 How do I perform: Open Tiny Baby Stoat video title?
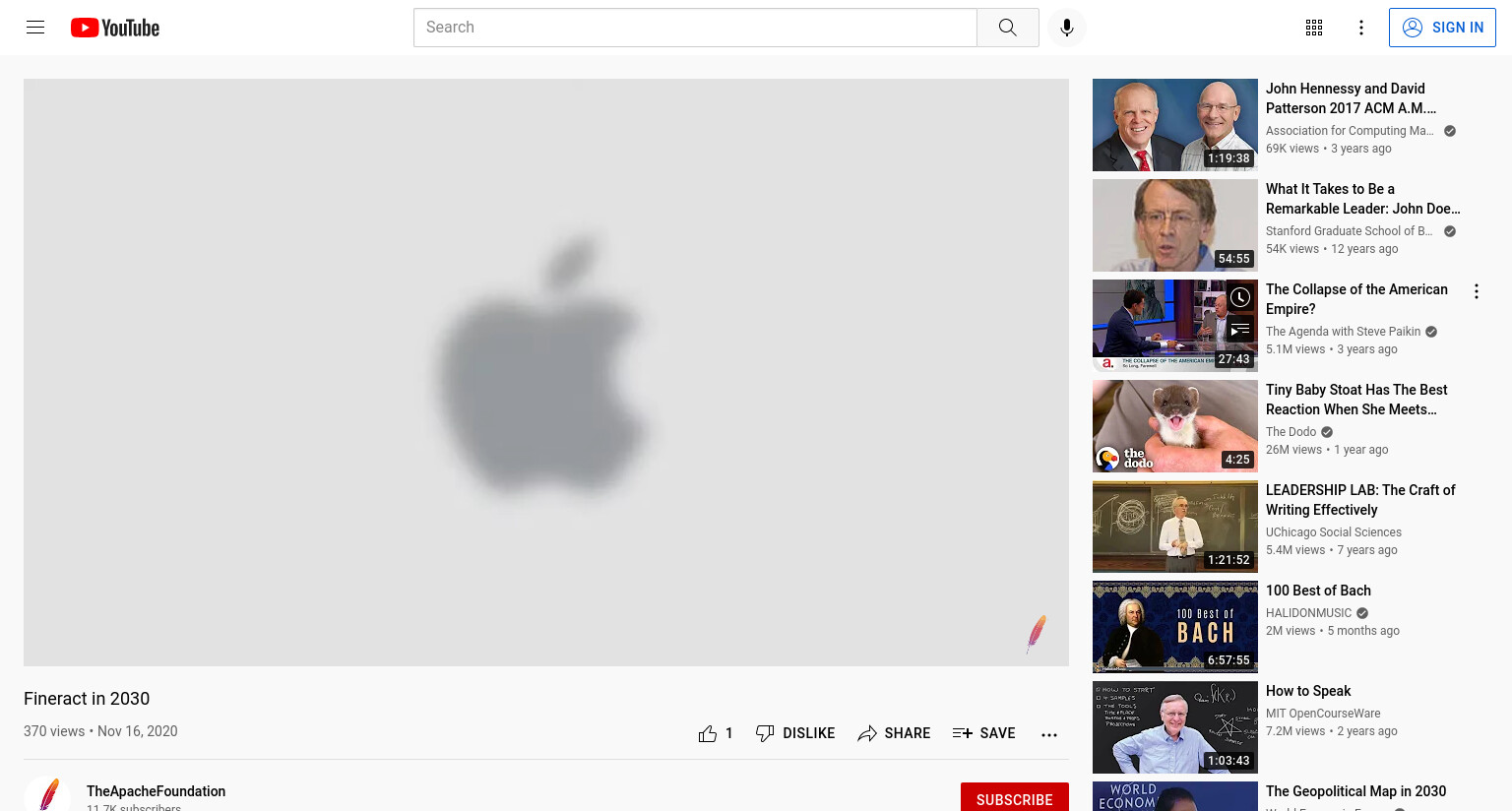pos(1356,400)
